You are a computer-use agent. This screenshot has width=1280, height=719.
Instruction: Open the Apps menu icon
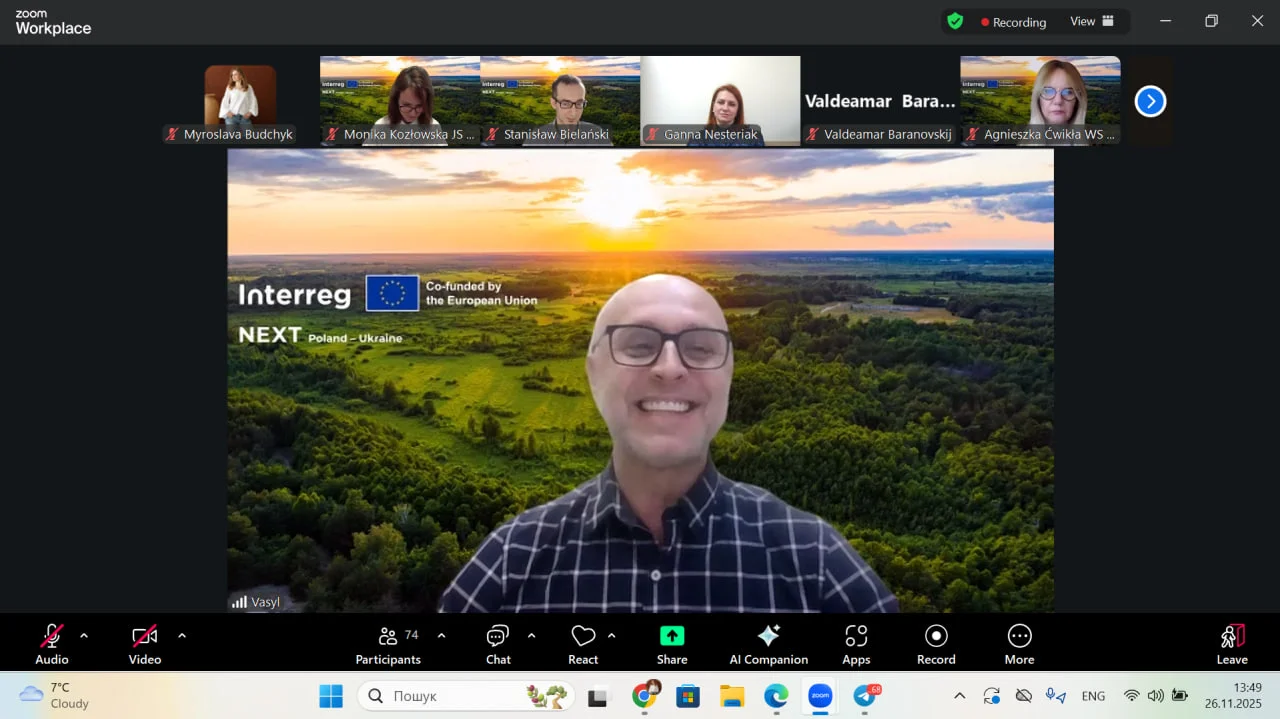(x=856, y=644)
